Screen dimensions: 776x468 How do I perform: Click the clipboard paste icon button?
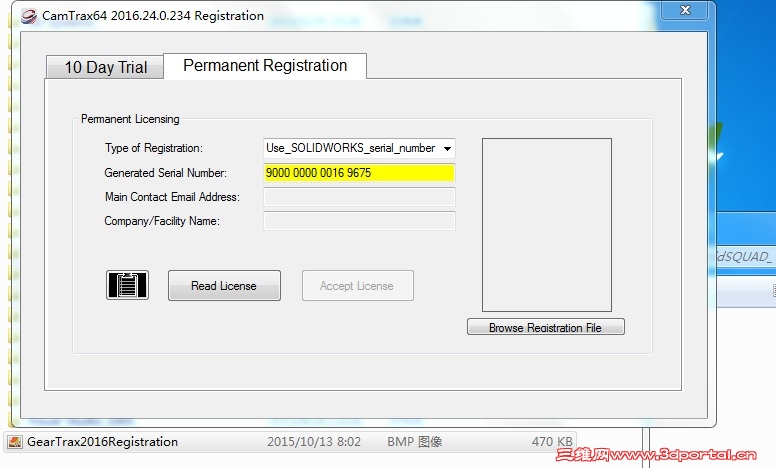click(x=127, y=285)
